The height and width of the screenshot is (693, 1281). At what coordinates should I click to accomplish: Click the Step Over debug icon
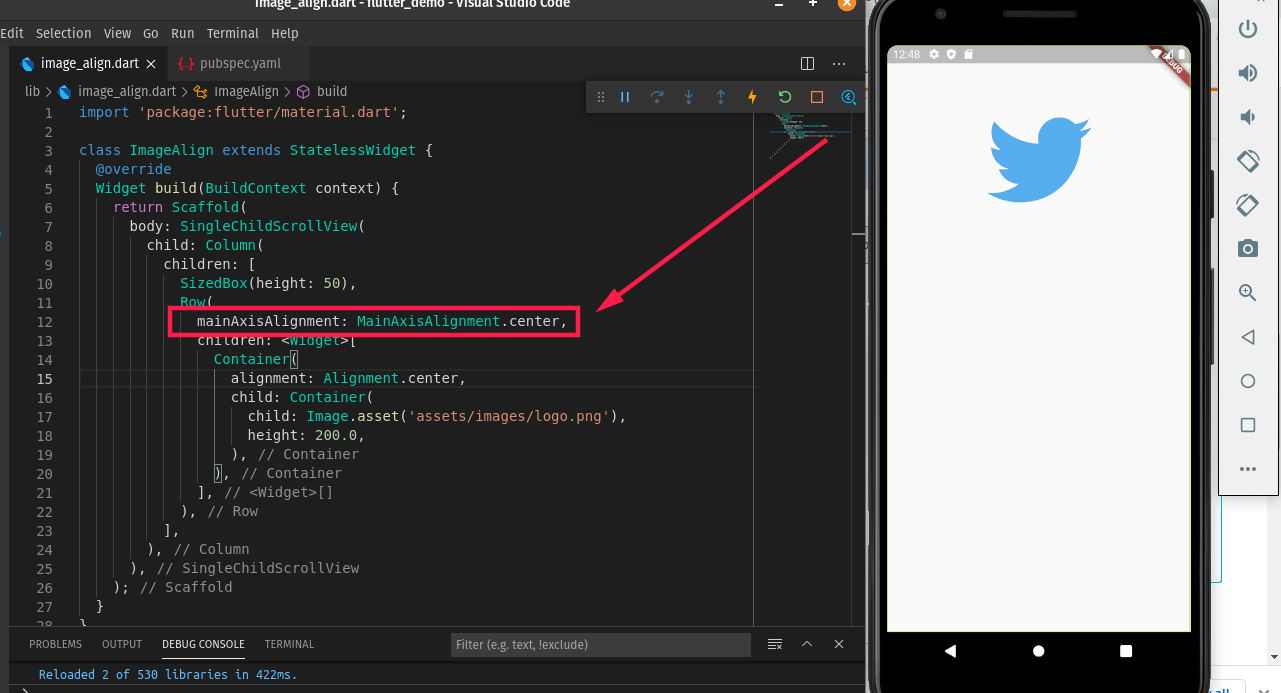(x=657, y=97)
